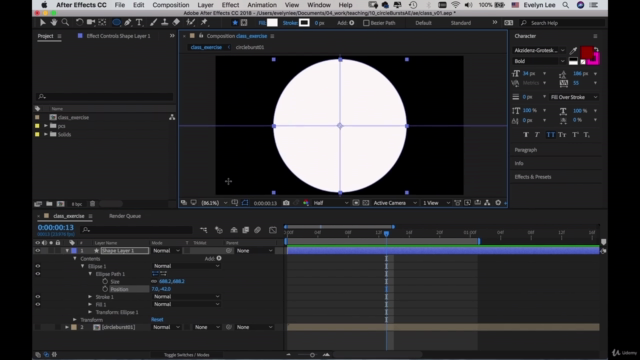Select the Selection arrow tool
This screenshot has width=640, height=360.
pyautogui.click(x=42, y=23)
